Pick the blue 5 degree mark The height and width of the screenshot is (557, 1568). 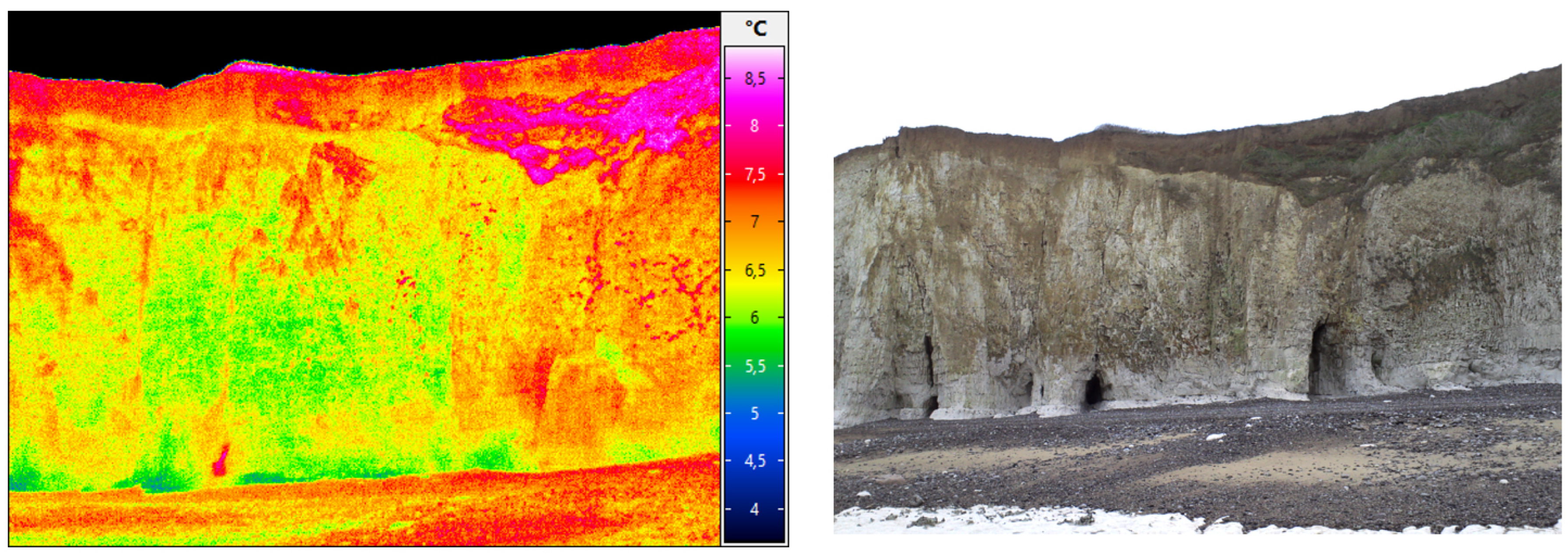[x=755, y=413]
